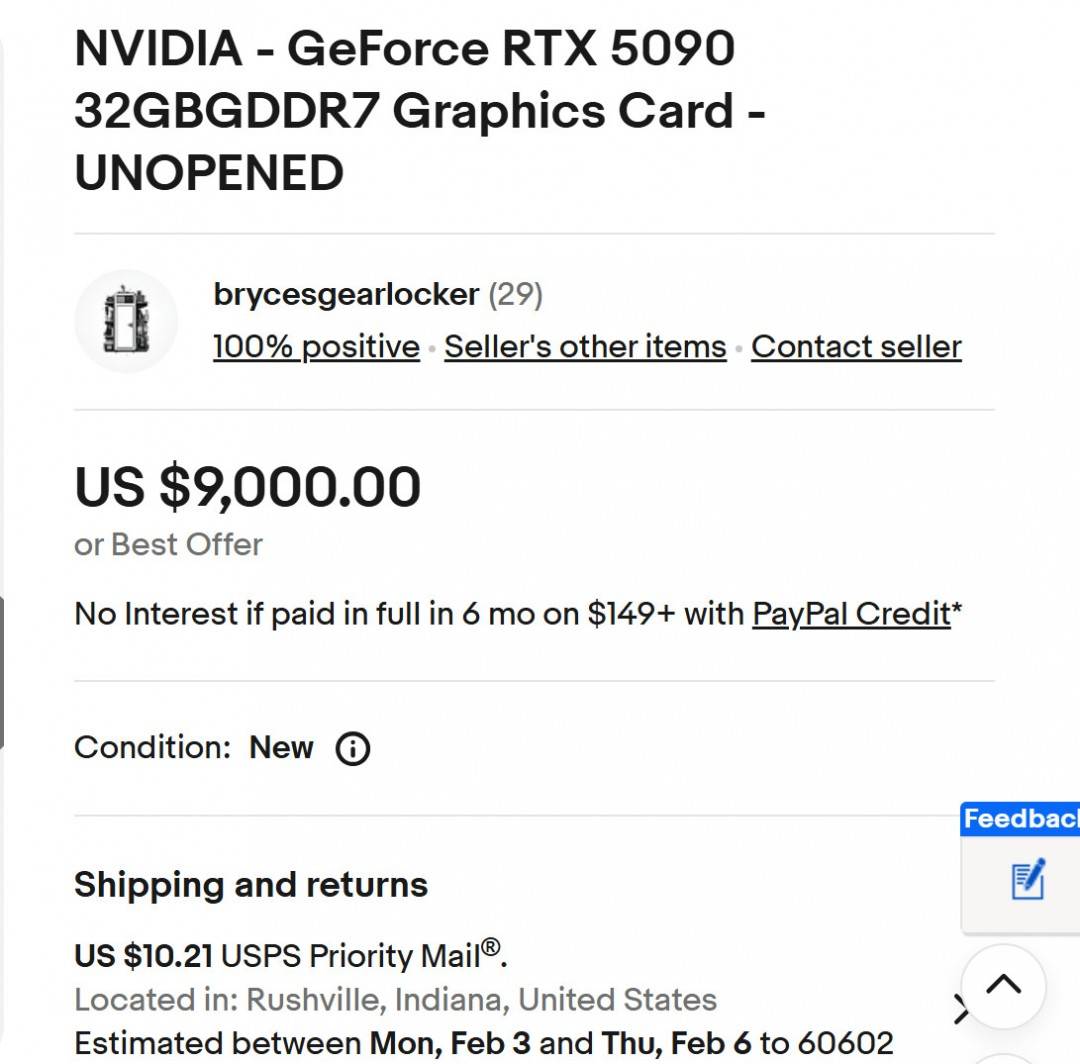The width and height of the screenshot is (1080, 1064).
Task: View the Seller's other items
Action: tap(585, 347)
